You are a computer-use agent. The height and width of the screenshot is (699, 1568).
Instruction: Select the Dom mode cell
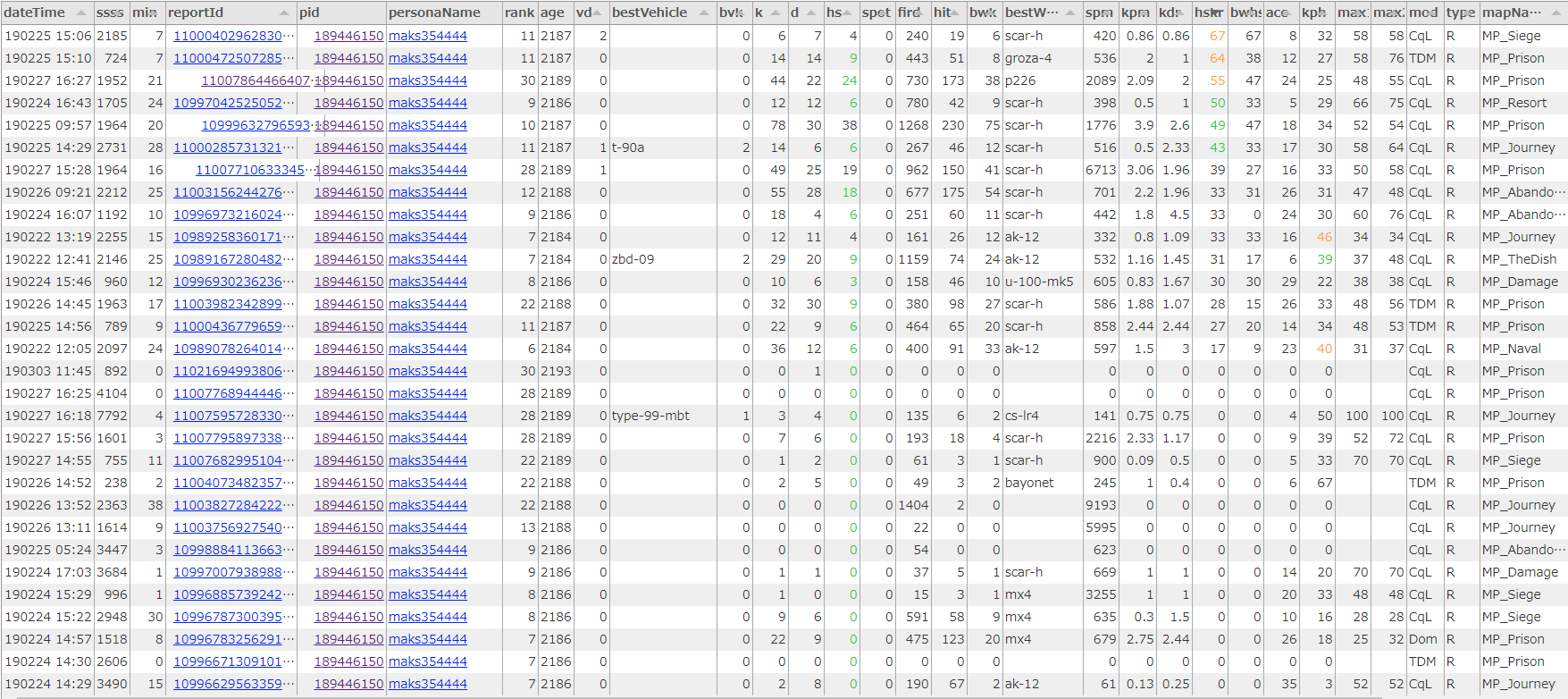click(1425, 639)
